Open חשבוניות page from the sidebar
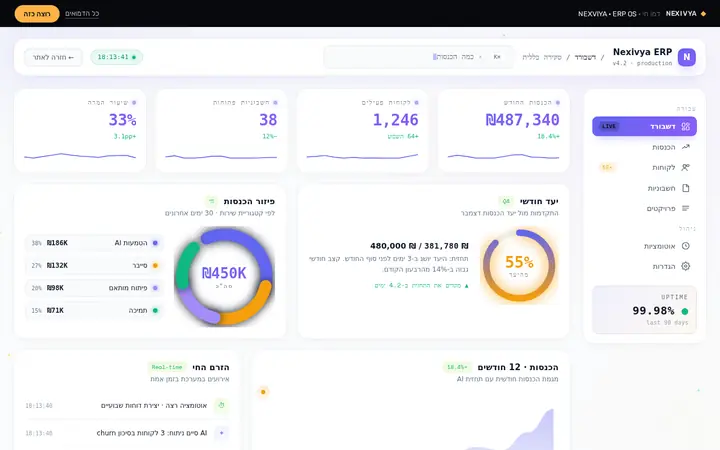The width and height of the screenshot is (720, 450). (x=644, y=188)
